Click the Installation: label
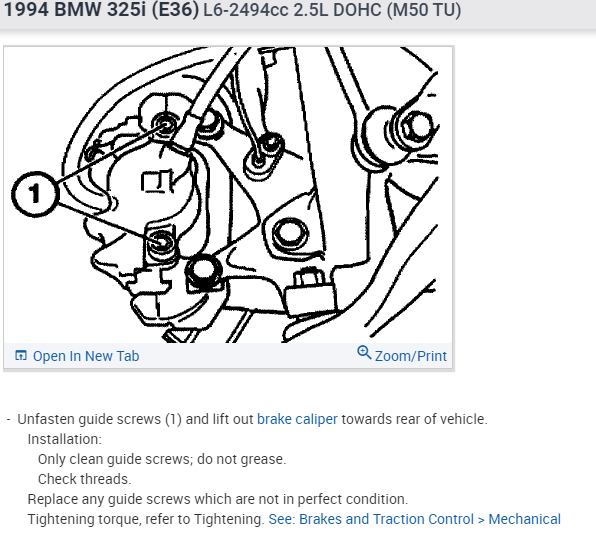The width and height of the screenshot is (596, 551). pyautogui.click(x=65, y=439)
